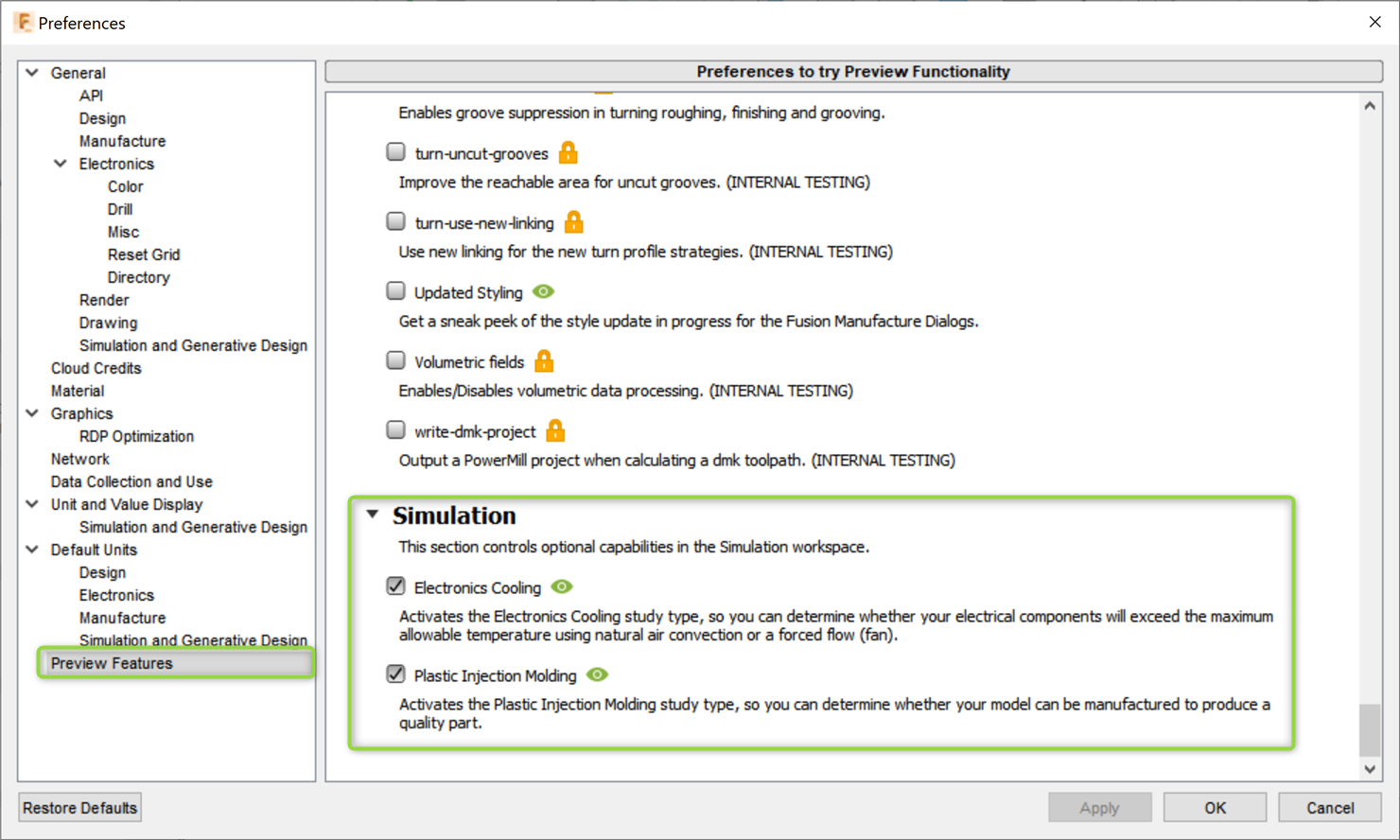Confirm changes with the OK button
Screen dimensions: 1400x840
click(1215, 807)
